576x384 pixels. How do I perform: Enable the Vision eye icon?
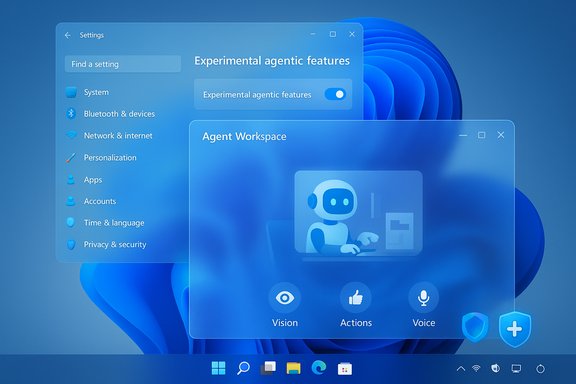click(x=285, y=298)
